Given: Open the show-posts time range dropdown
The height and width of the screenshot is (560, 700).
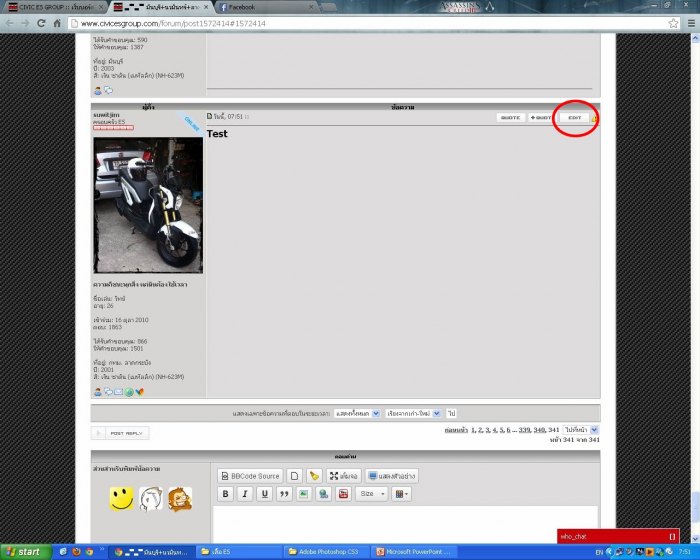Looking at the screenshot, I should click(357, 414).
